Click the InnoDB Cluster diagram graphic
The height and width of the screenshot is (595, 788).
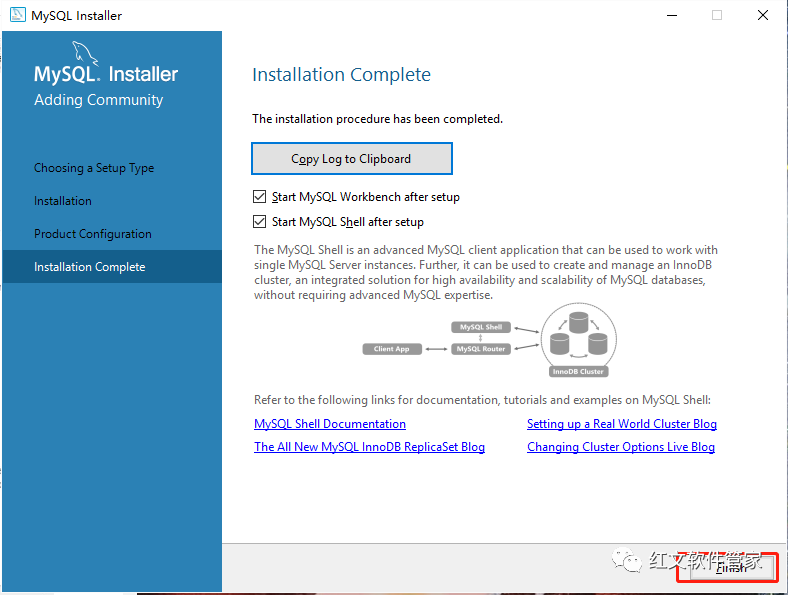click(x=578, y=340)
